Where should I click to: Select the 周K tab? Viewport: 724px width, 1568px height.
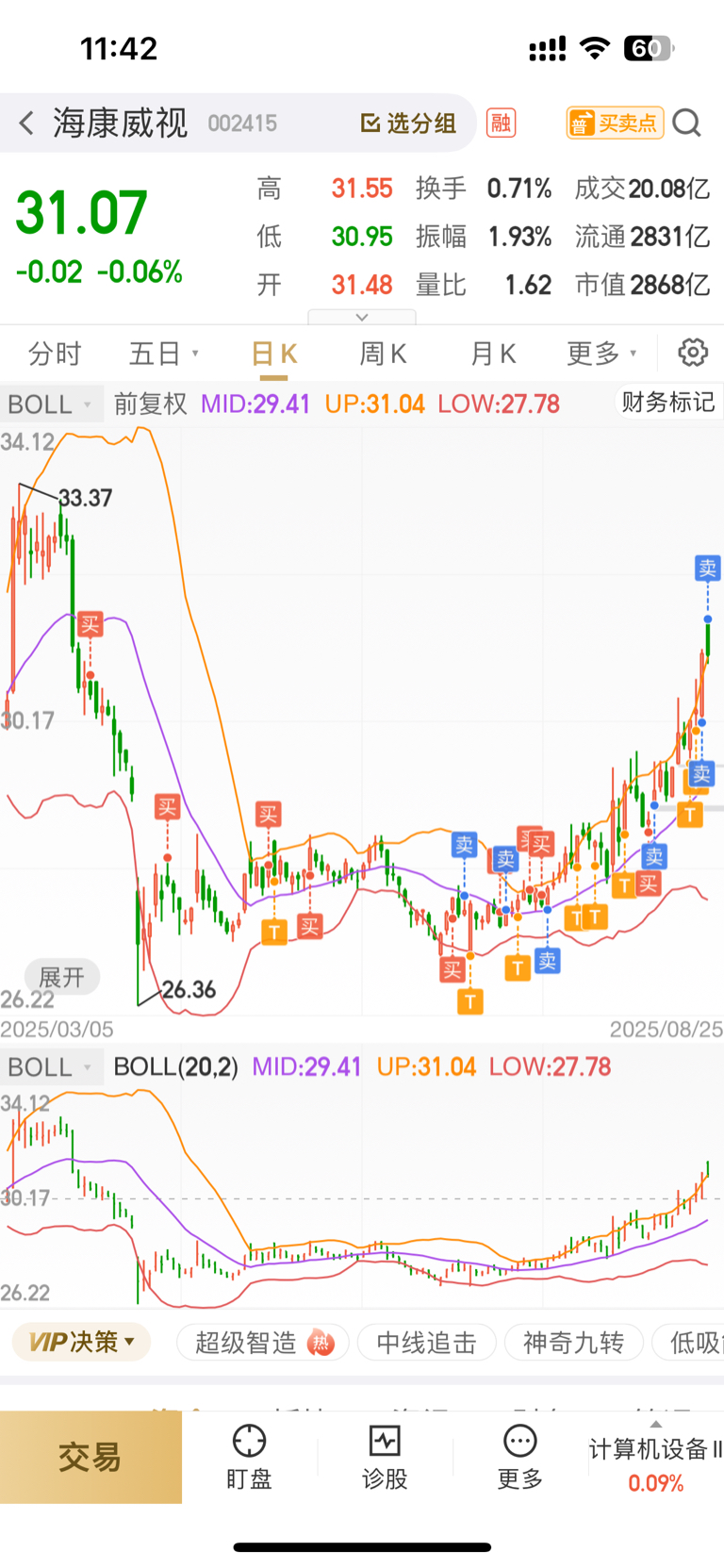(383, 354)
